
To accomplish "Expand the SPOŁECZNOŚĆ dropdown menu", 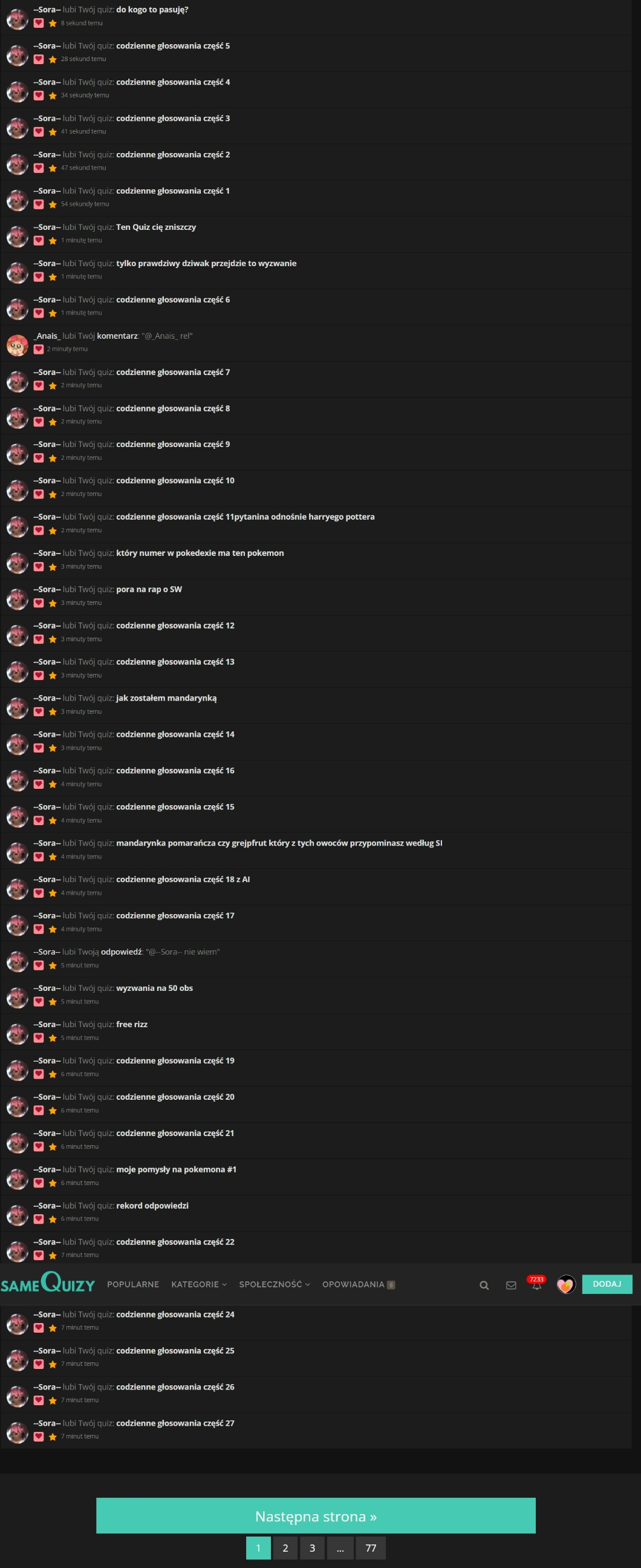I will point(275,1284).
